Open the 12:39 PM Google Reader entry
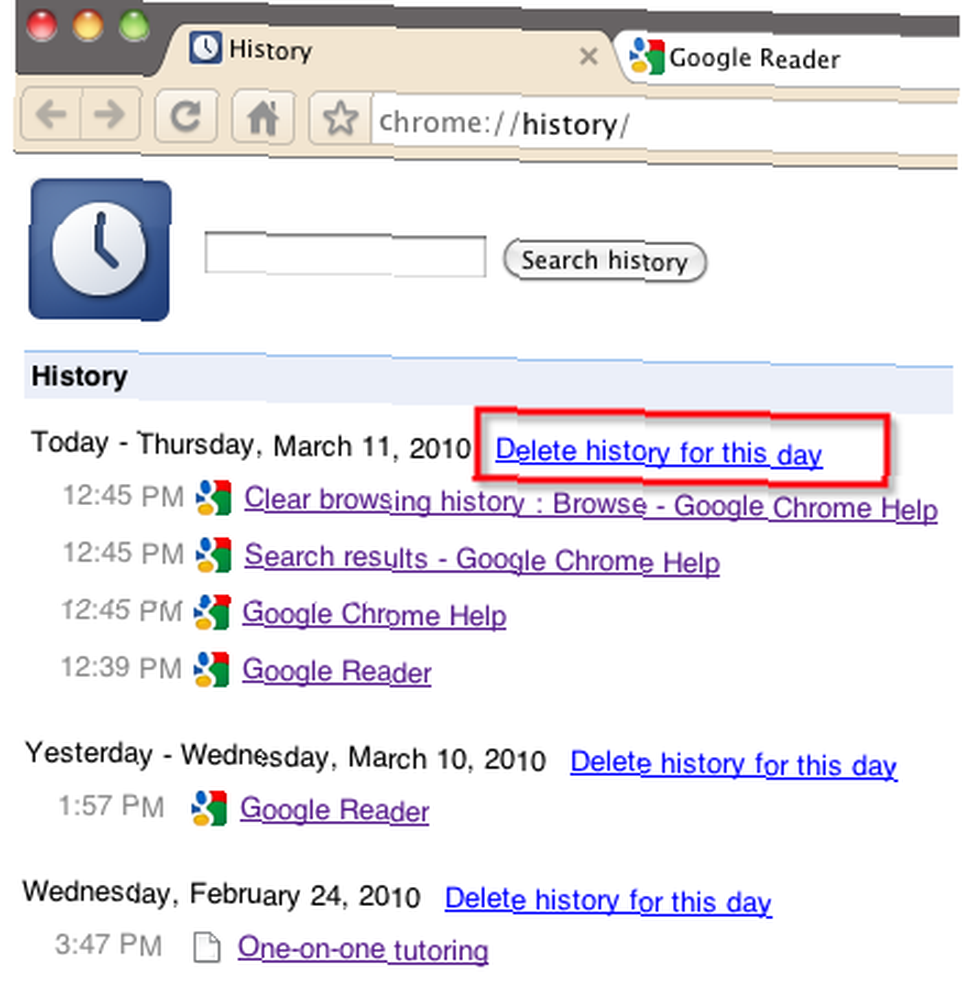The image size is (962, 1000). pyautogui.click(x=337, y=671)
